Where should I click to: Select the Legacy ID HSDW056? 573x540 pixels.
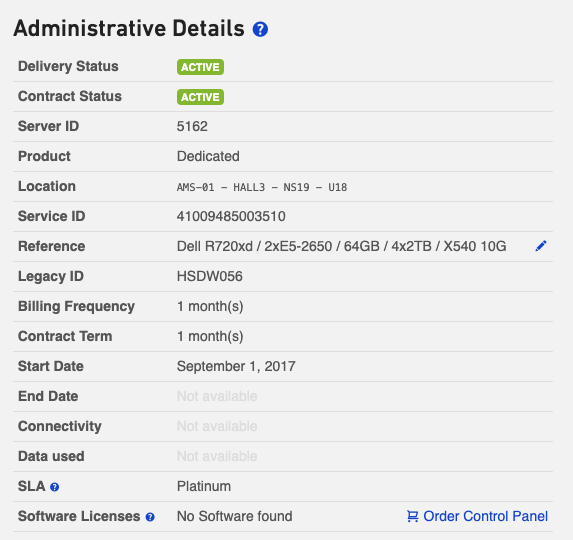(209, 276)
